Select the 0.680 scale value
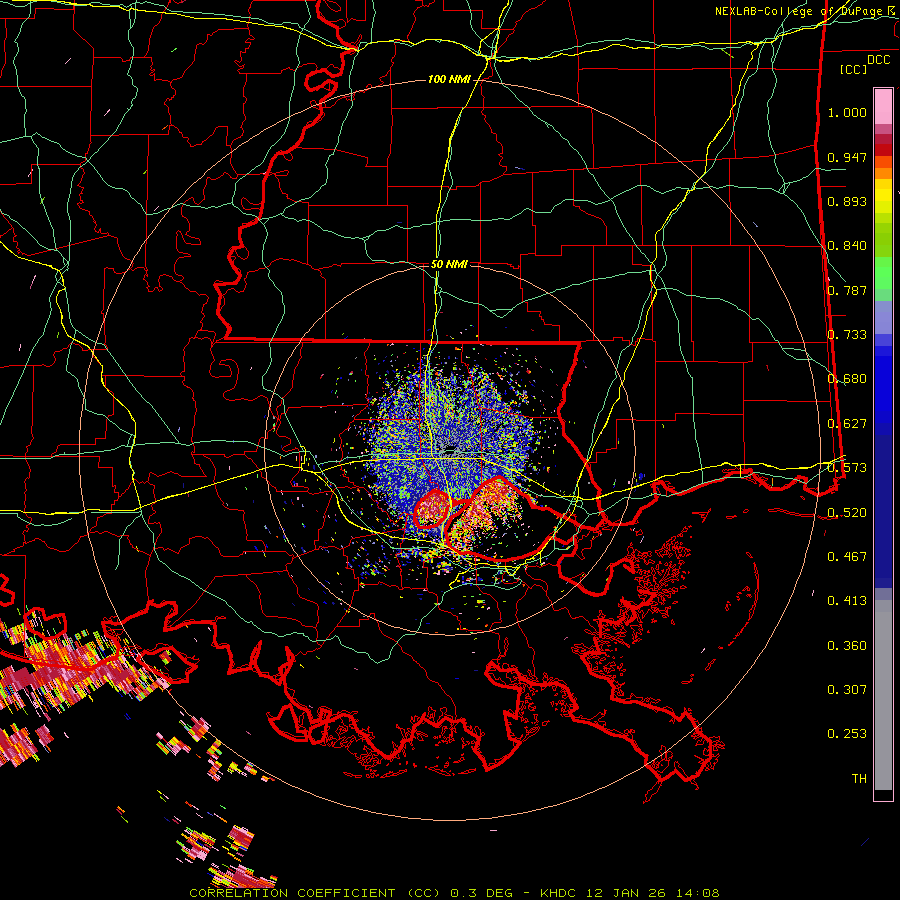 pyautogui.click(x=847, y=379)
